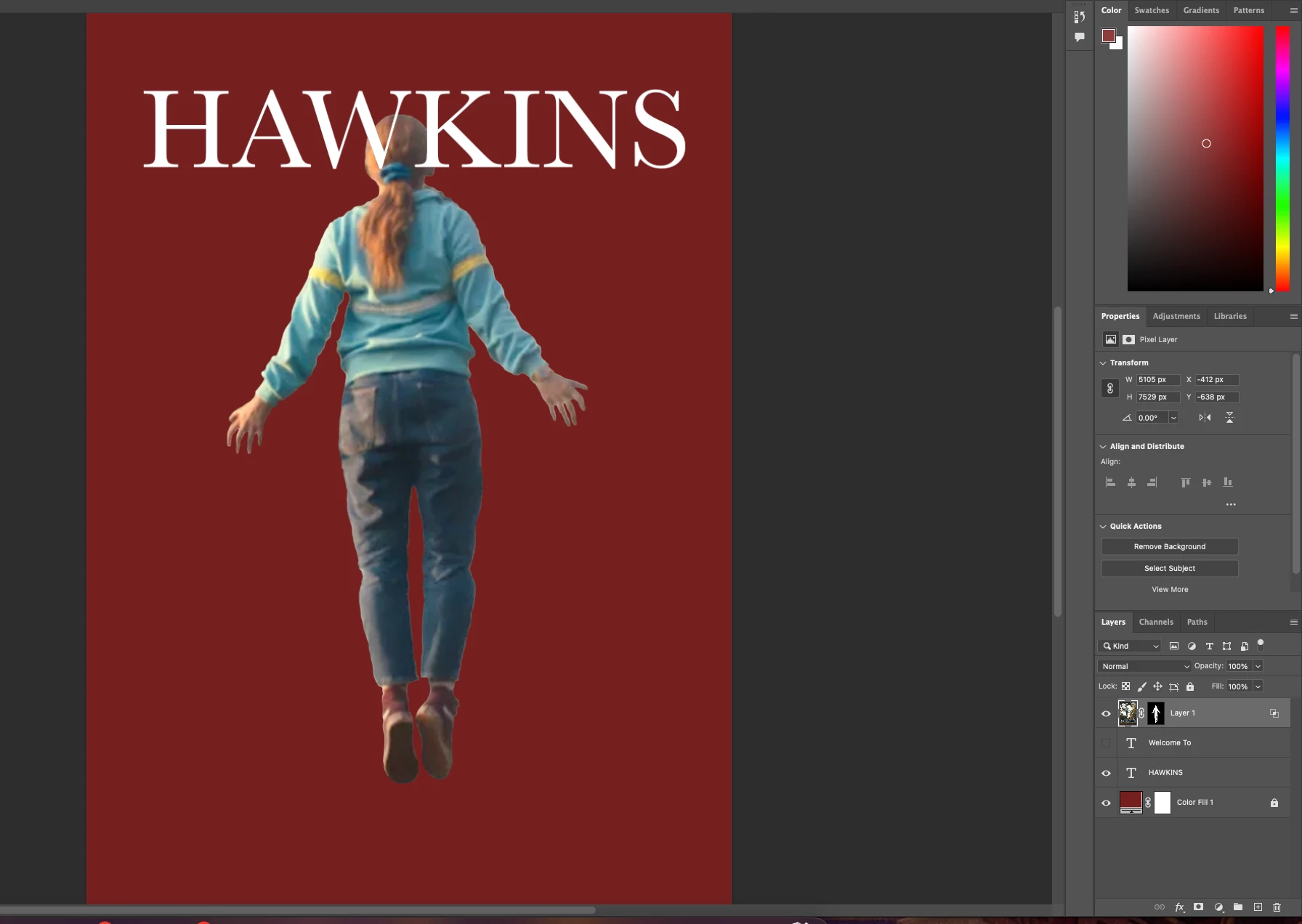Hide Layer 1 with its eye icon

pos(1107,713)
